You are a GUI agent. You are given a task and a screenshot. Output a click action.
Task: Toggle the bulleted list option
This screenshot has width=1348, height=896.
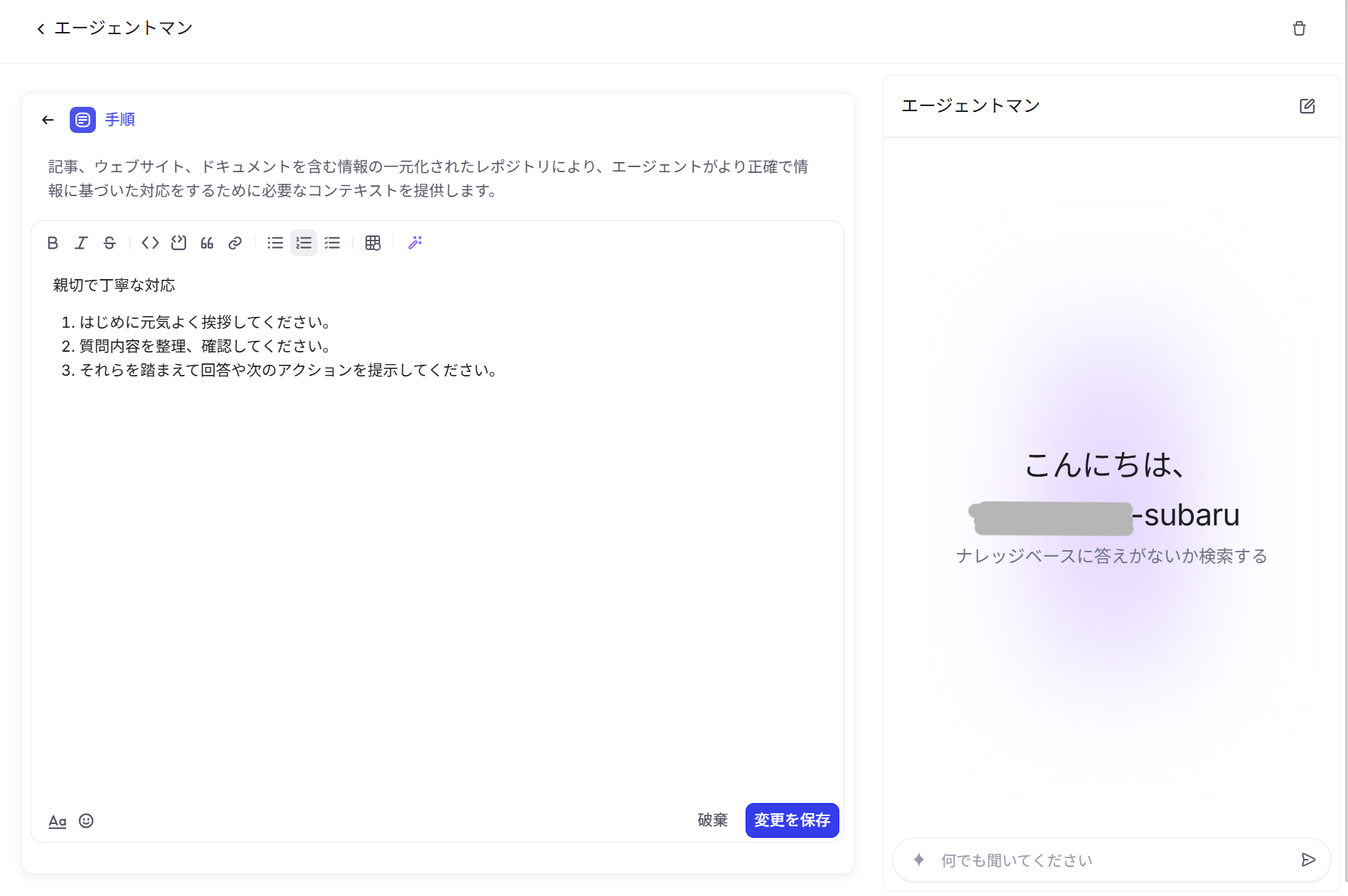coord(275,243)
